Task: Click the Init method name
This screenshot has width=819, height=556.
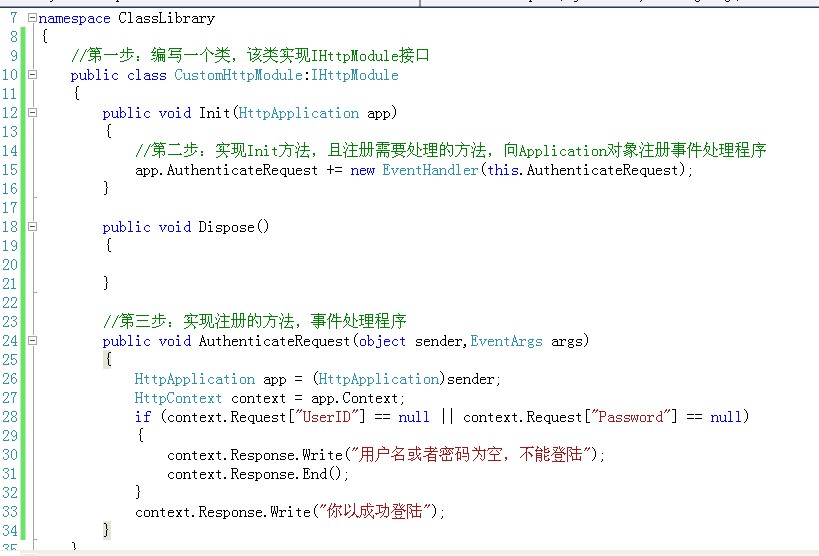Action: point(215,113)
